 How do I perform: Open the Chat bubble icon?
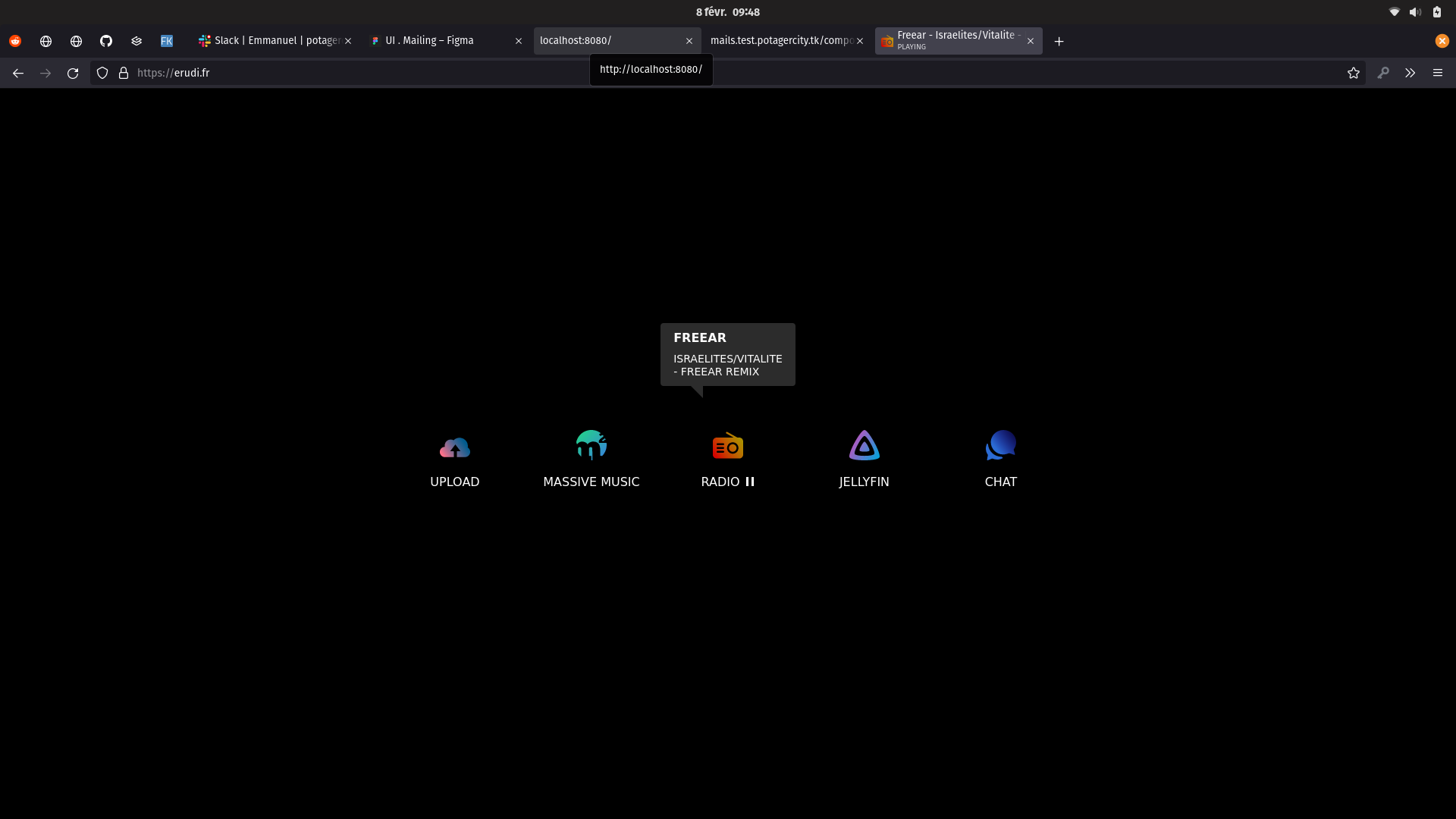tap(1000, 445)
